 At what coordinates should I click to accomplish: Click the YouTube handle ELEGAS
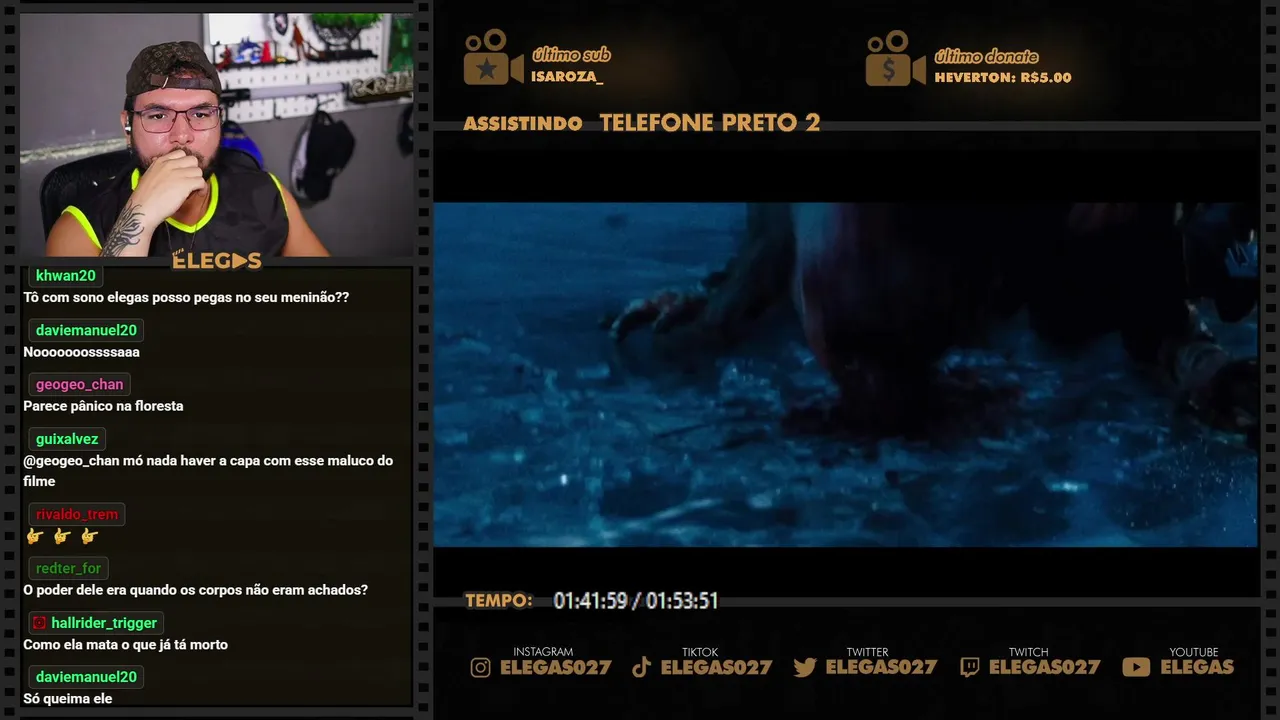click(1197, 668)
